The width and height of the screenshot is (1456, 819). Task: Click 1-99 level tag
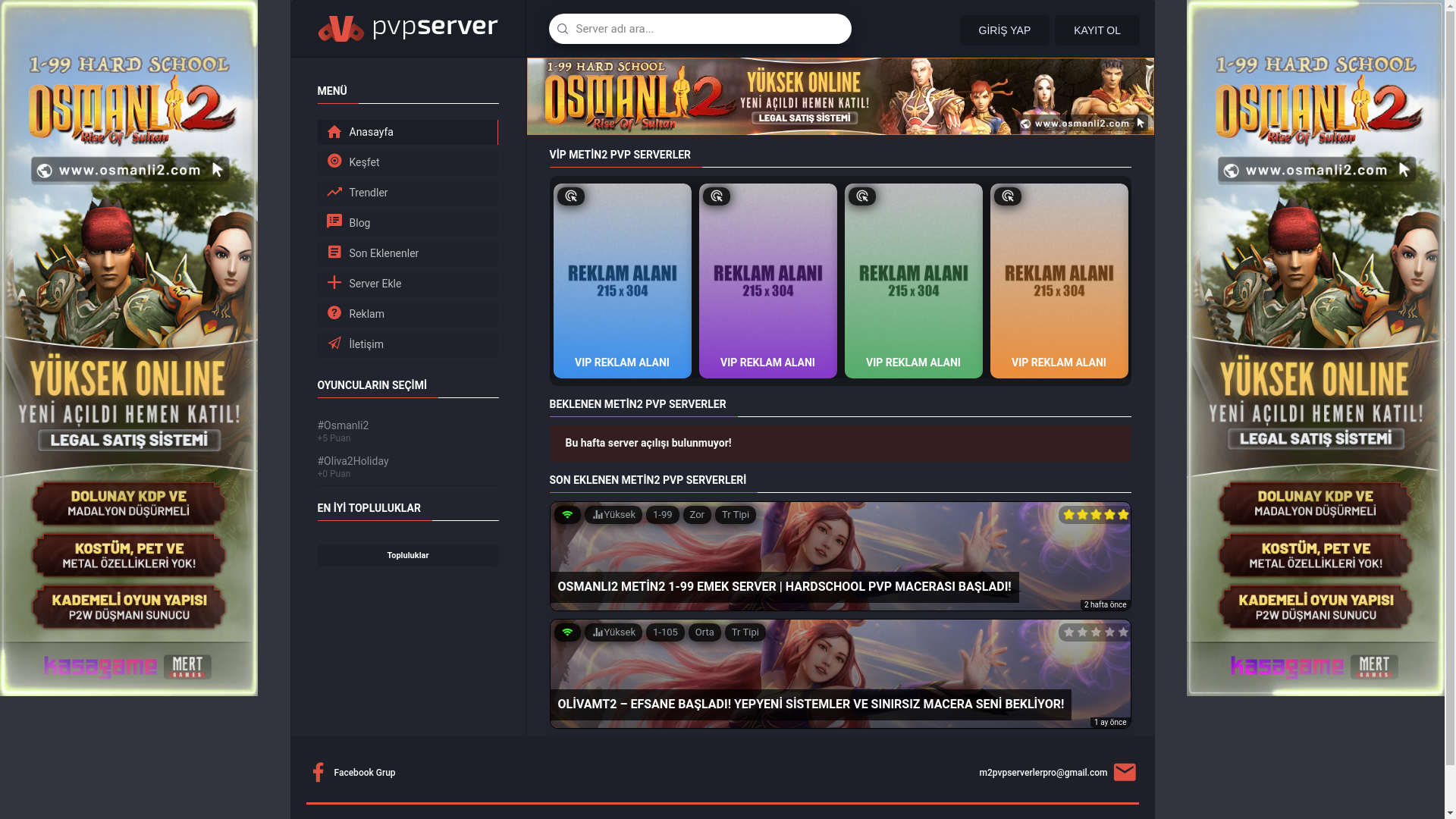point(662,515)
